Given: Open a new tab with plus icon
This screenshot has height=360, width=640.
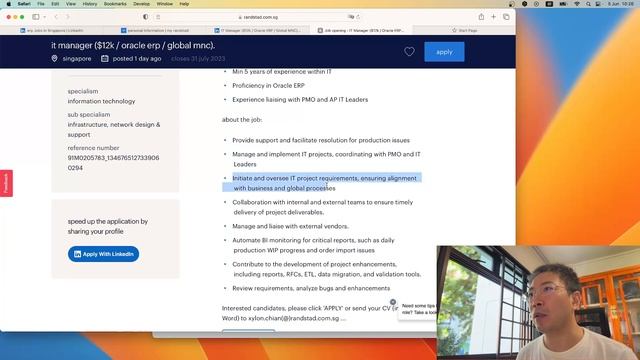Looking at the screenshot, I should click(493, 17).
